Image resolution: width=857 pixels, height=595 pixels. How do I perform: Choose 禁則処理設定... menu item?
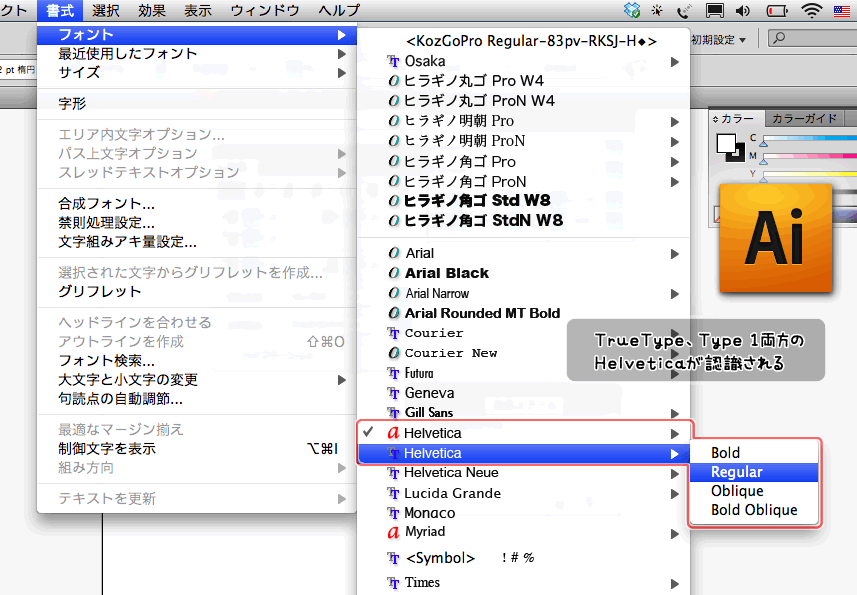tap(197, 223)
